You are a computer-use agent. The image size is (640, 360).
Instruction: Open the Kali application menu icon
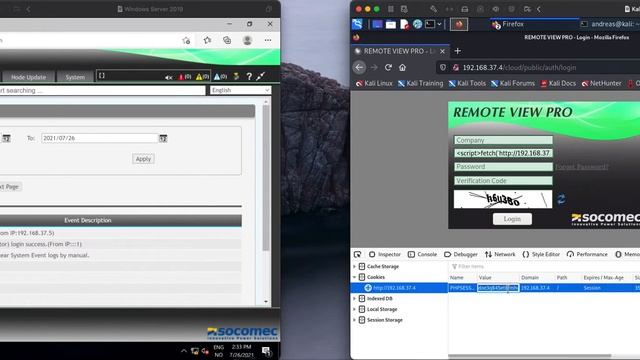(x=357, y=24)
